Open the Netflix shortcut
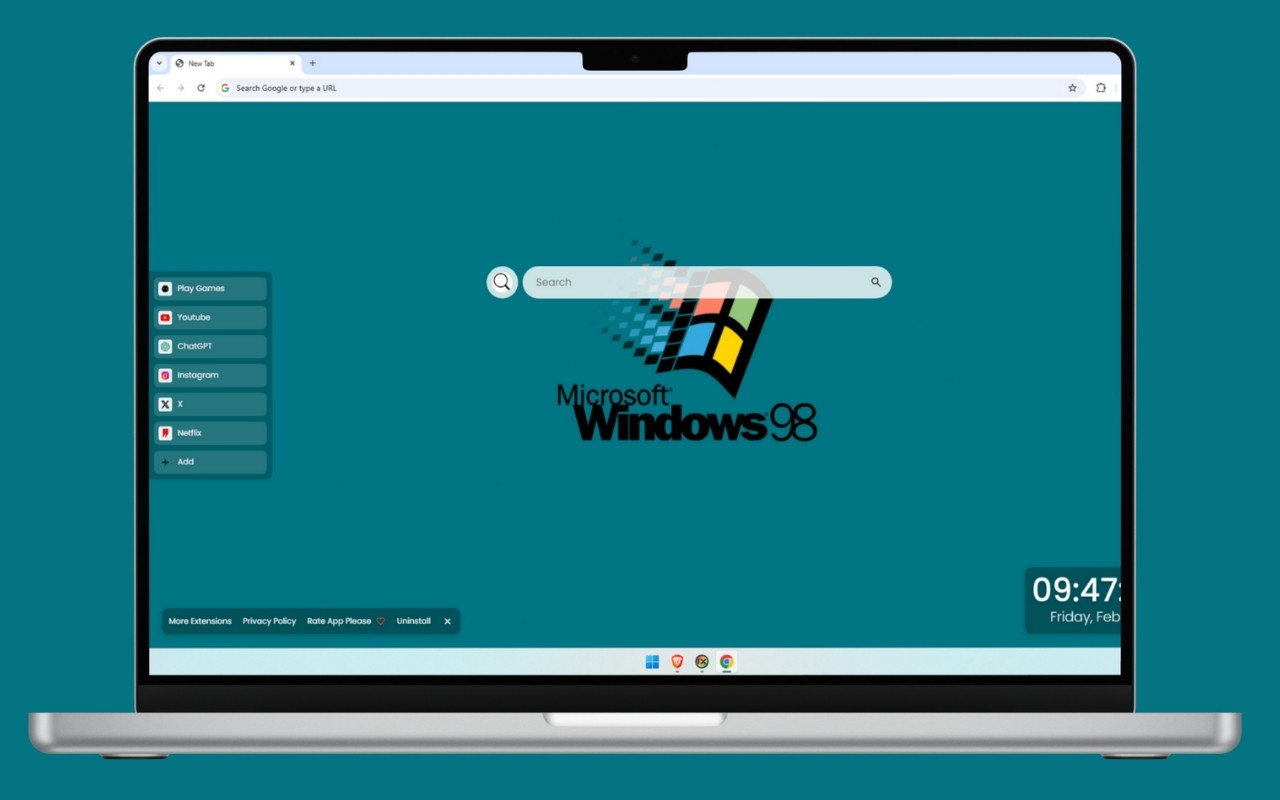1280x800 pixels. tap(210, 433)
